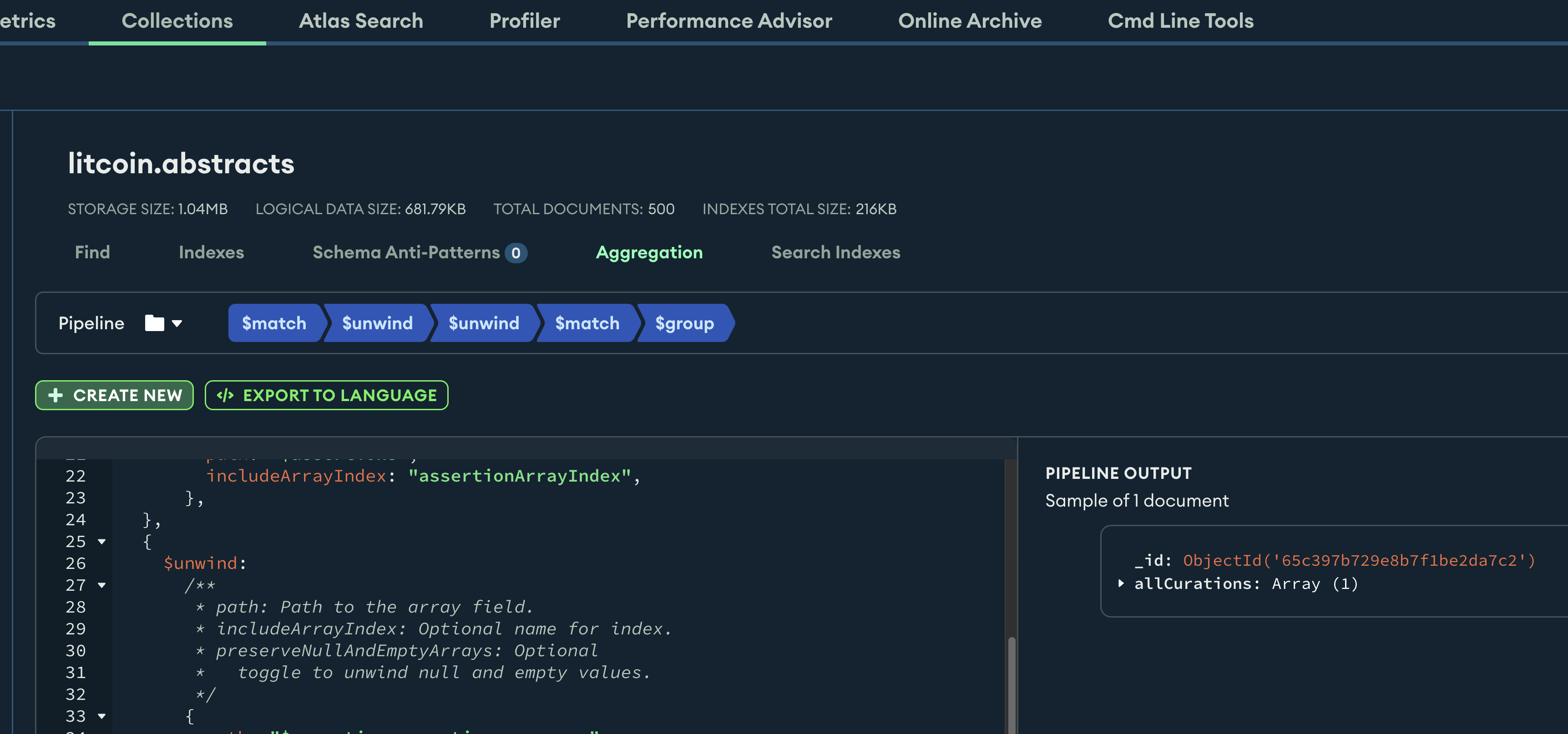Open the Find tab
Viewport: 1568px width, 734px height.
pos(92,252)
